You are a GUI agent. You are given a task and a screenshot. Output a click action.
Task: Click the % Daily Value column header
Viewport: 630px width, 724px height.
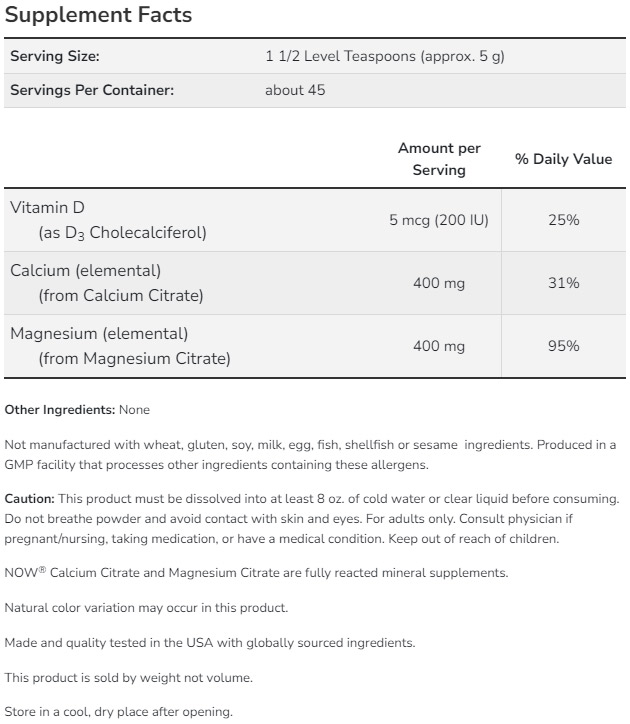pyautogui.click(x=563, y=159)
